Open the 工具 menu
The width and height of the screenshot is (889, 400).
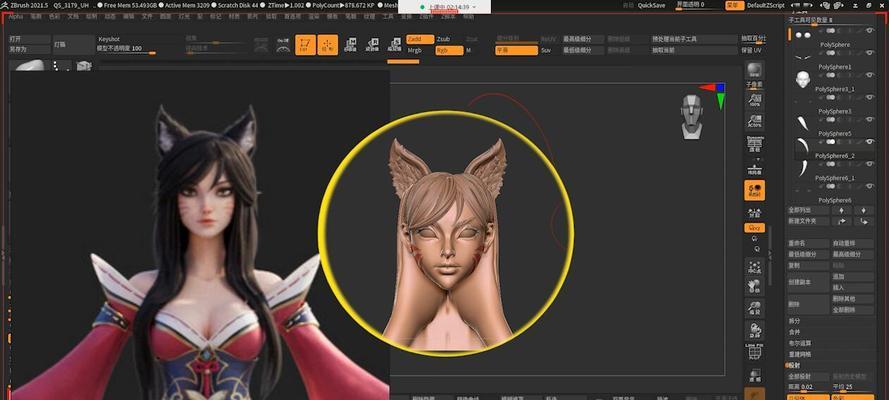pos(388,17)
